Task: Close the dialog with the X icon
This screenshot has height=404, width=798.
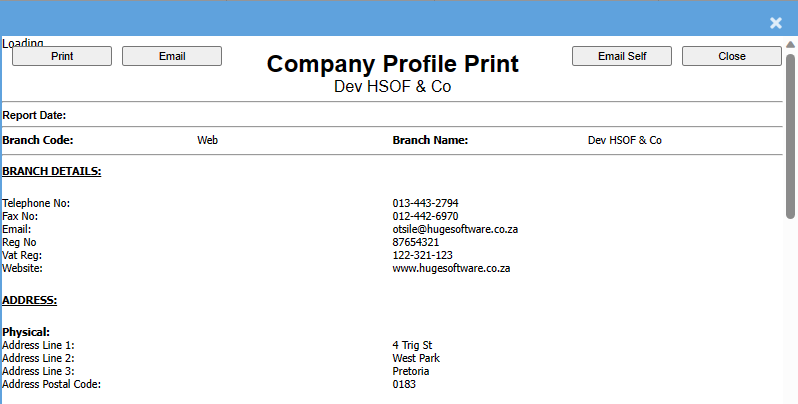Action: (776, 23)
